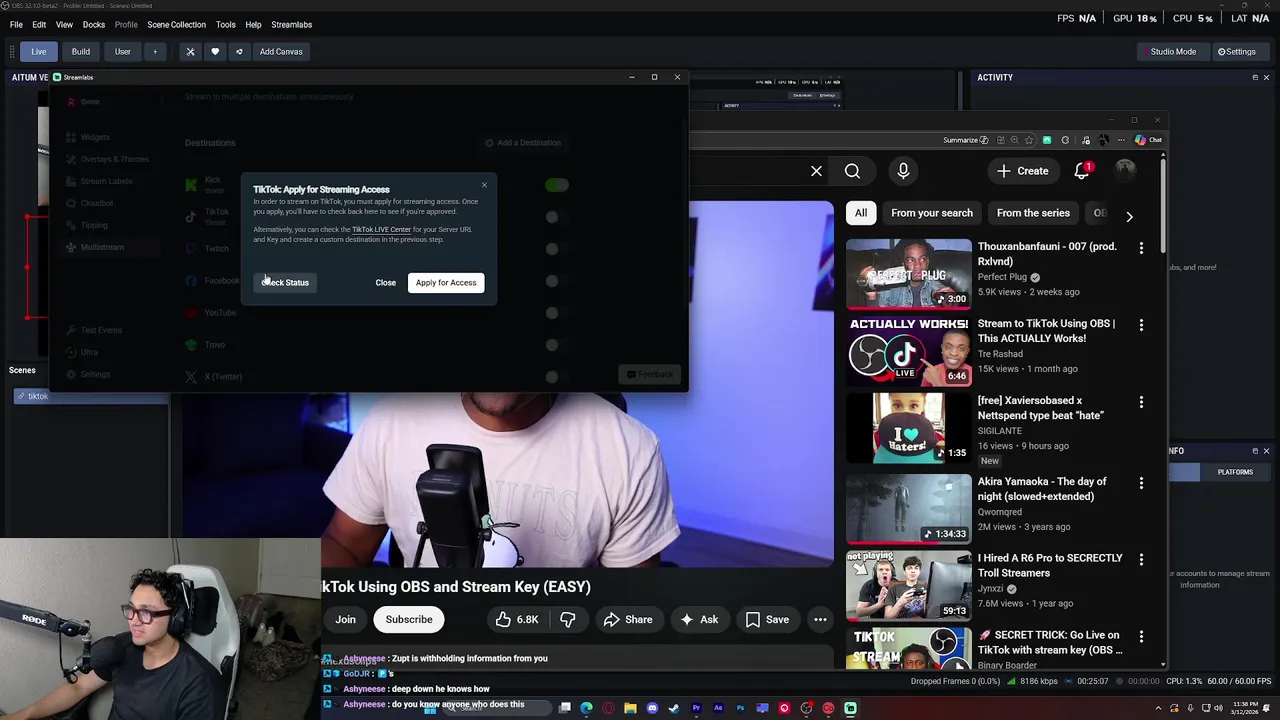Open the Tools menu
This screenshot has height=720, width=1280.
pos(226,24)
